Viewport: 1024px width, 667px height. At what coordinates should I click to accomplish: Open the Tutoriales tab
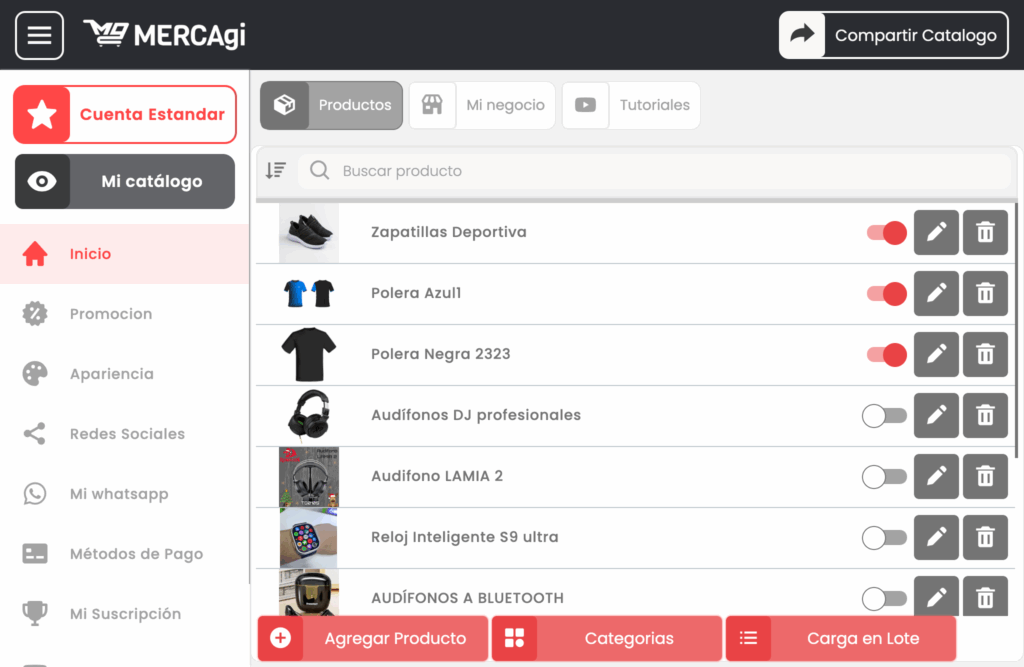[631, 105]
